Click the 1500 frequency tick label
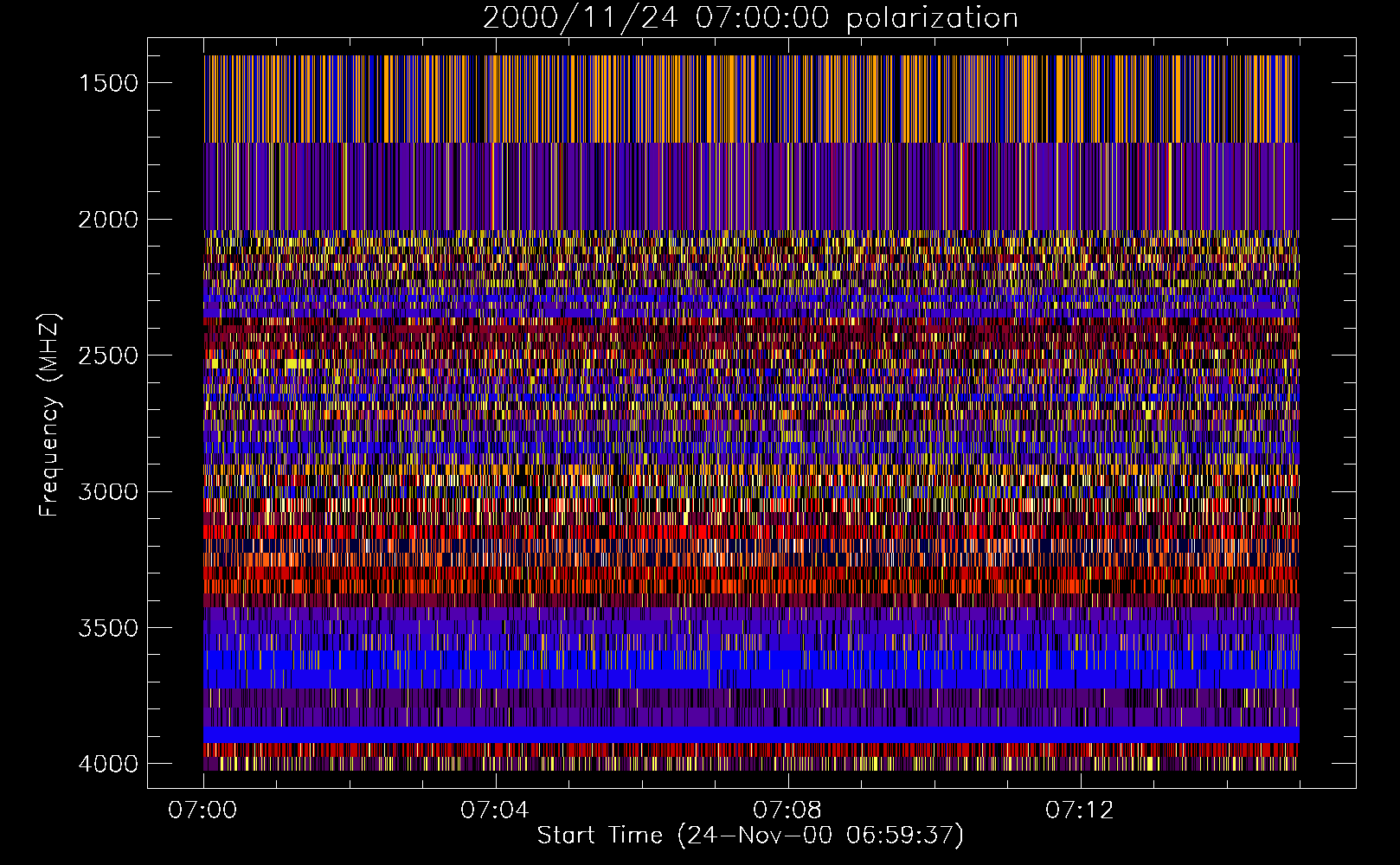This screenshot has height=865, width=1400. click(108, 83)
